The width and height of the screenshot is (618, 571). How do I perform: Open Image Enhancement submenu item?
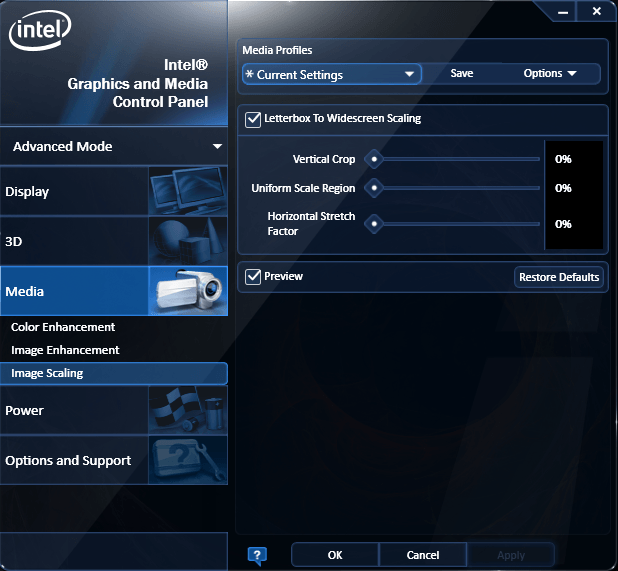[x=65, y=350]
